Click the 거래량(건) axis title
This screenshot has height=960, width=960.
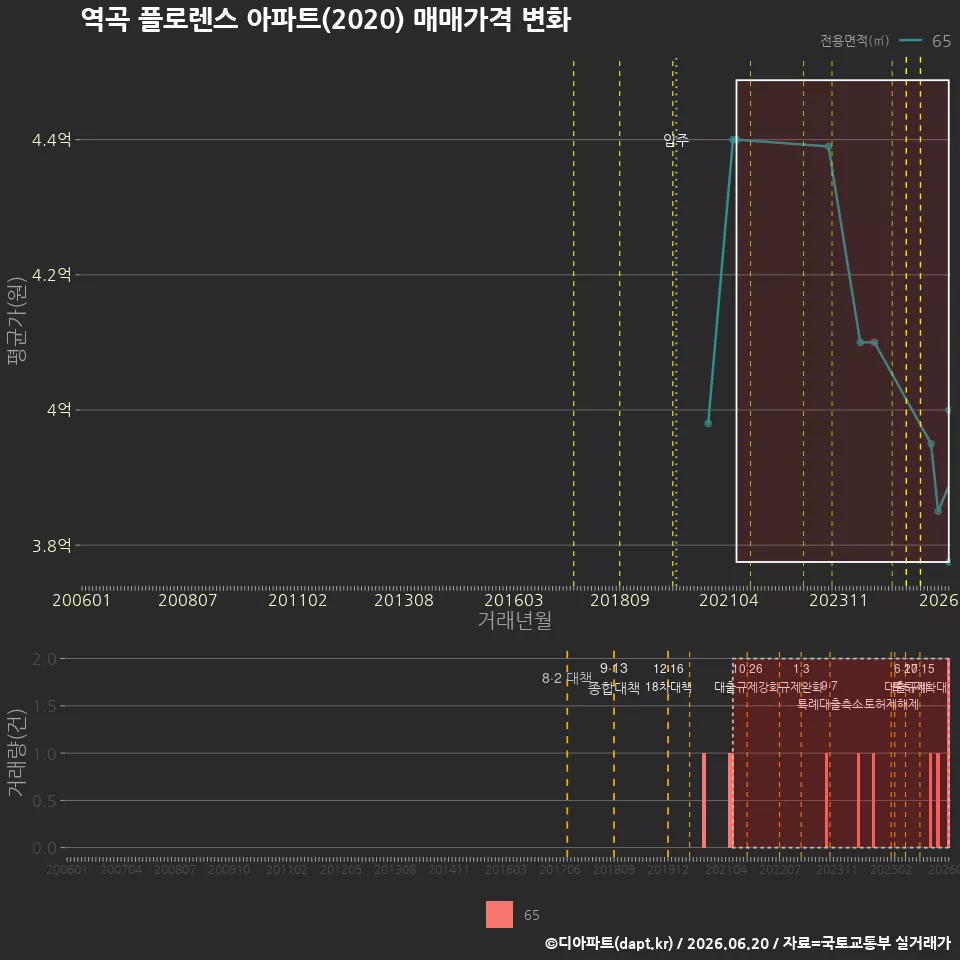tap(17, 753)
